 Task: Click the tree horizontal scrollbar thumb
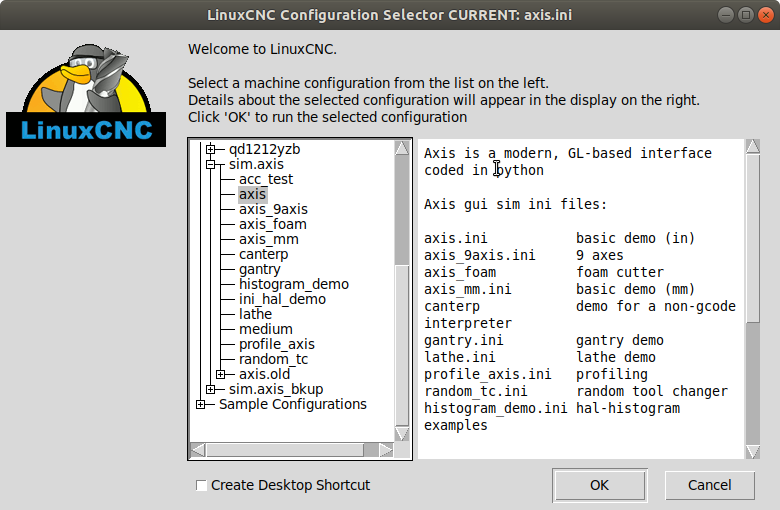pos(285,450)
